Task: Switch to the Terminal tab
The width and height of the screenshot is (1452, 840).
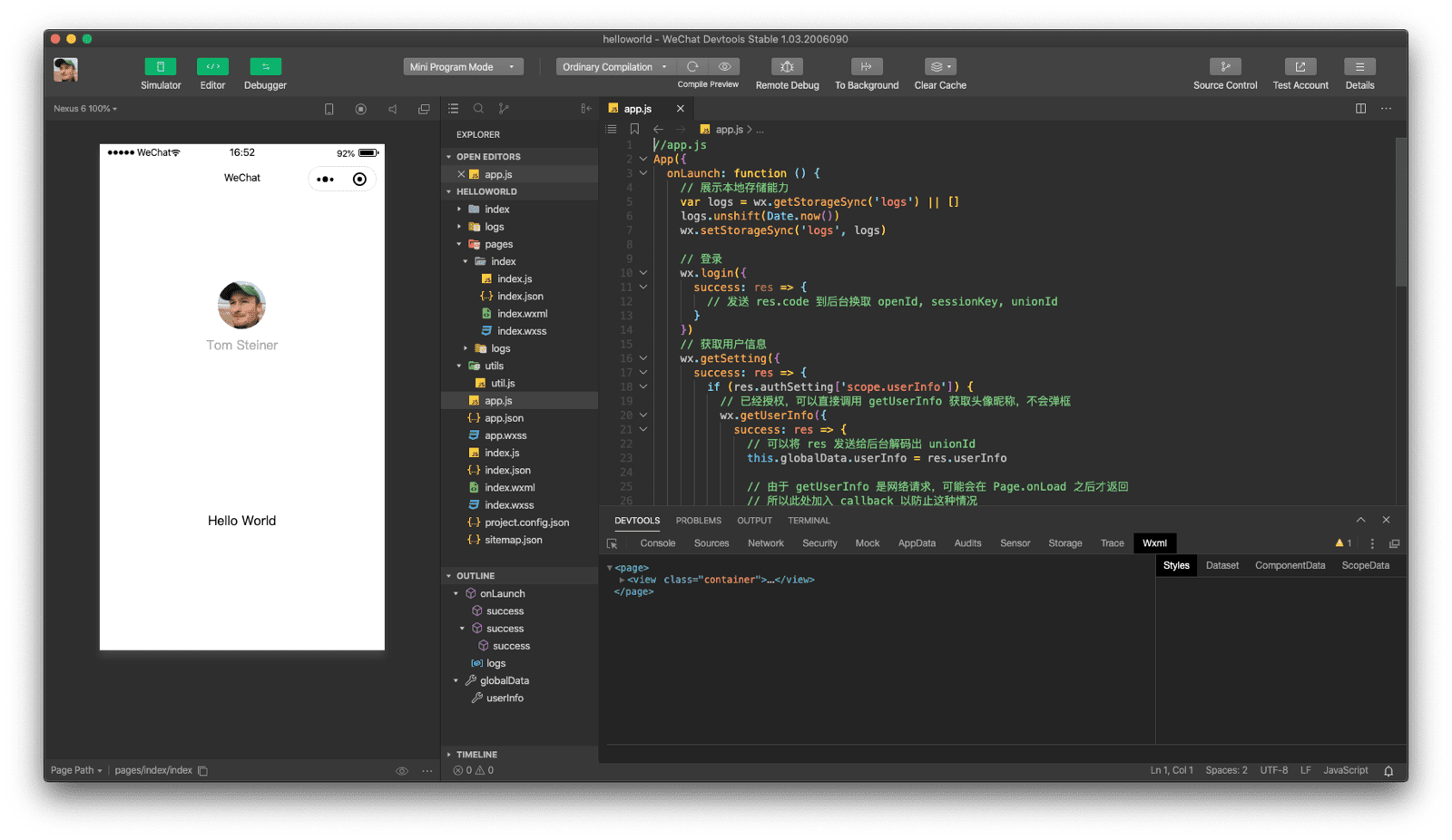Action: tap(808, 520)
